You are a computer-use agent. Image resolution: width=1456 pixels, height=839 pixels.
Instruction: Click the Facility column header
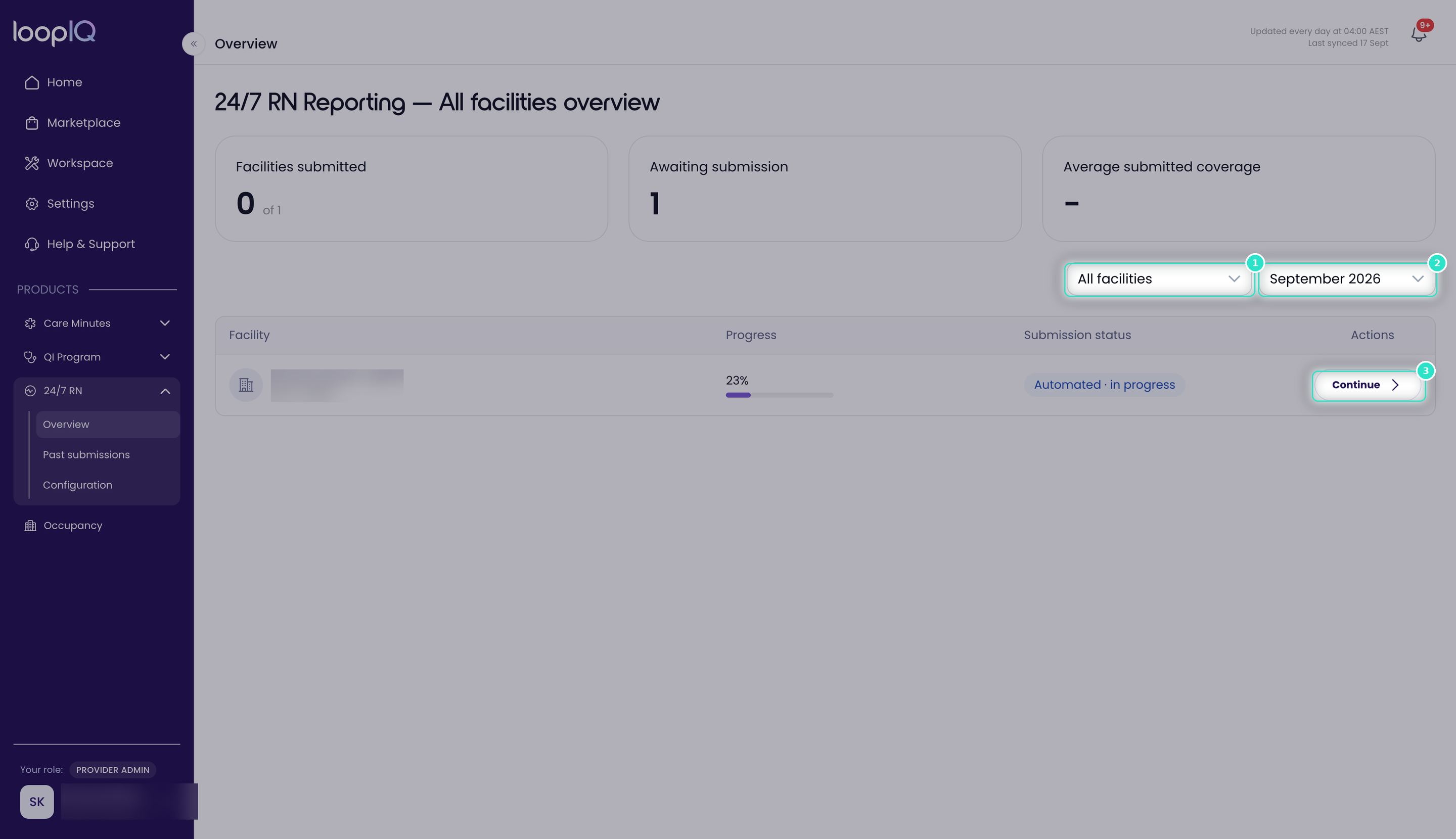[249, 336]
